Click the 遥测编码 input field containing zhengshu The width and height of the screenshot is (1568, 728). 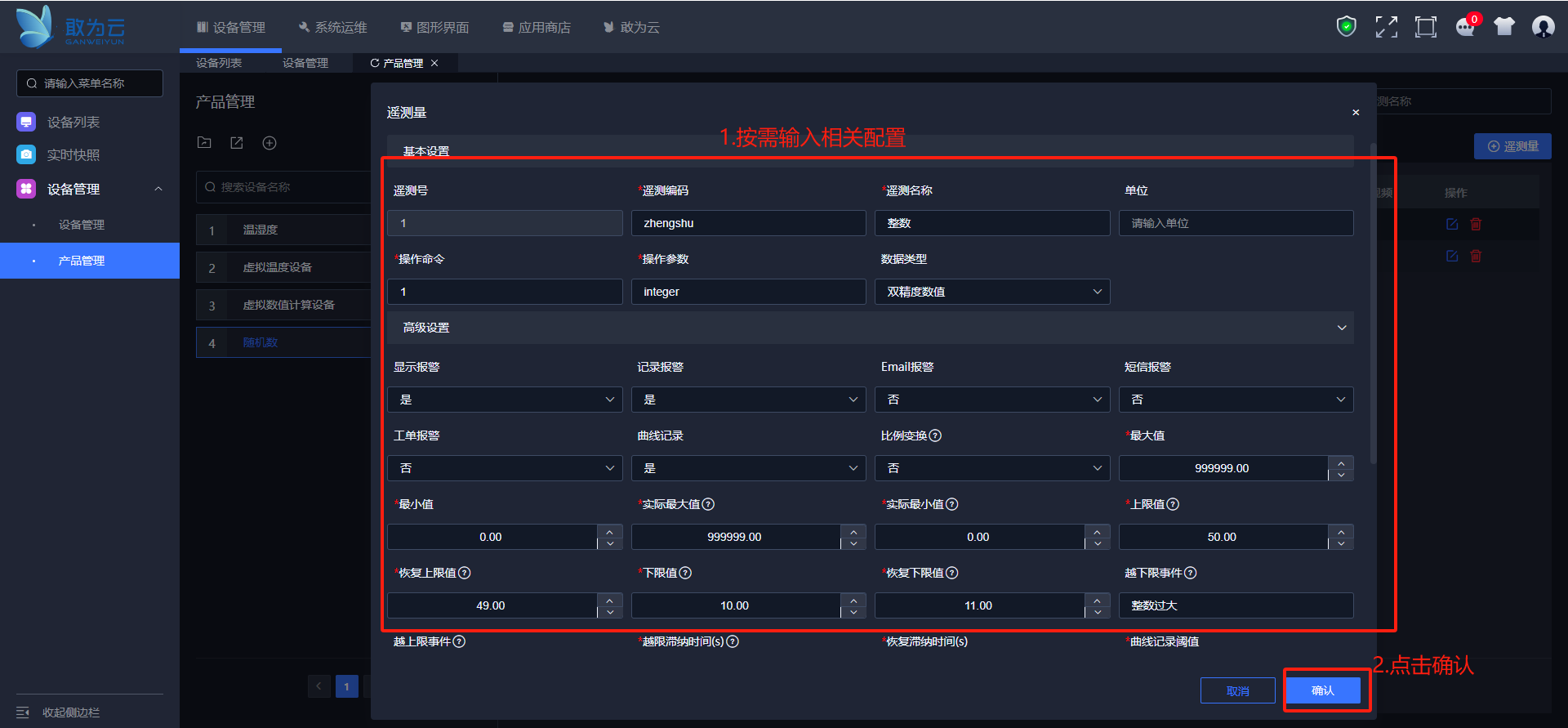click(748, 223)
